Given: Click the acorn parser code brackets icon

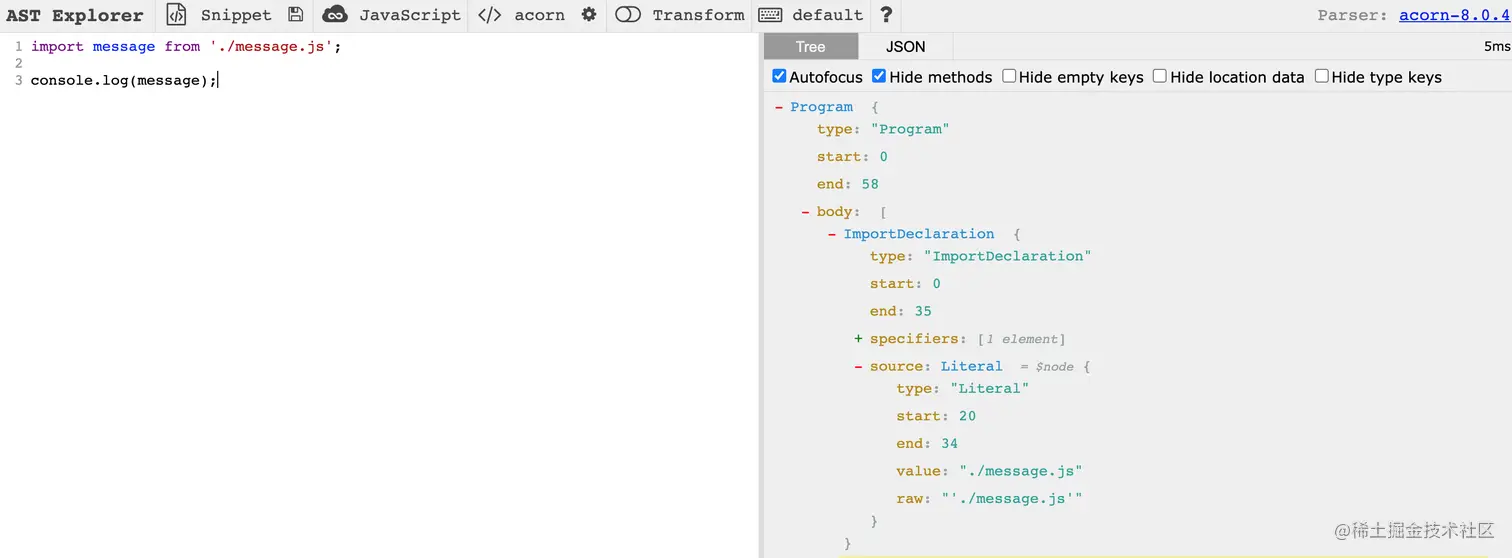Looking at the screenshot, I should [489, 15].
